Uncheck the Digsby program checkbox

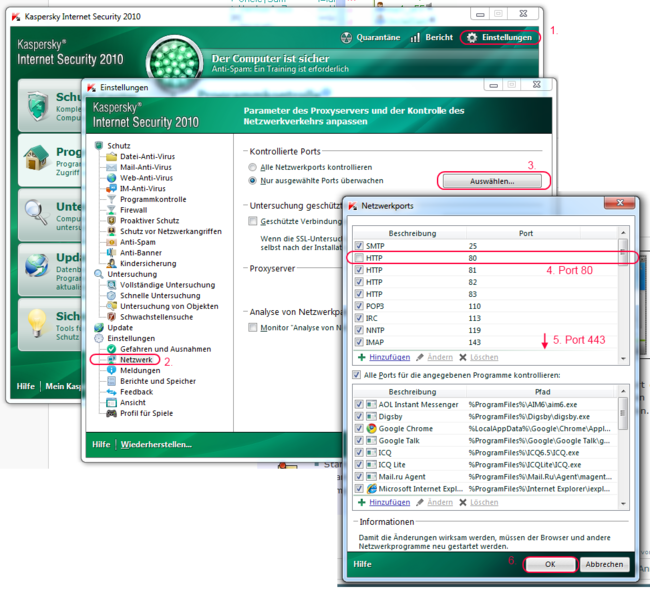pyautogui.click(x=359, y=416)
